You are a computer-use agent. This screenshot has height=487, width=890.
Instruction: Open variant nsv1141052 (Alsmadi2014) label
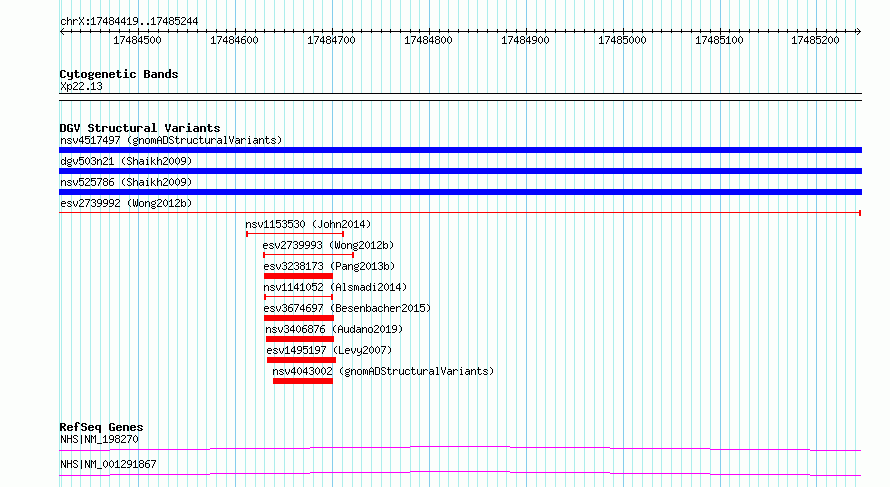(x=335, y=287)
